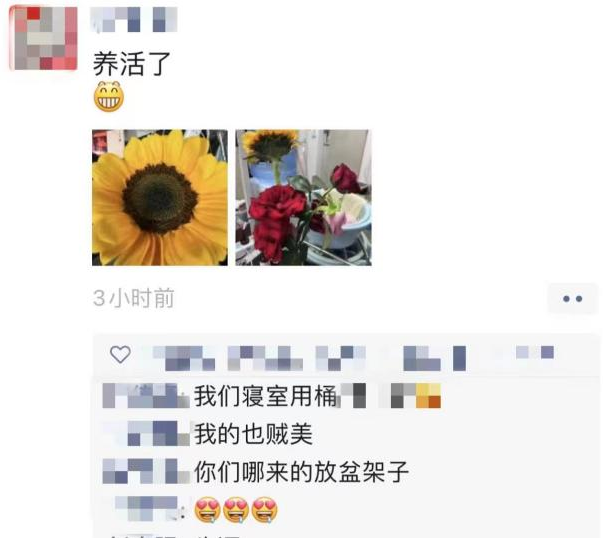Select the caption text 养活了
The image size is (604, 538).
[x=132, y=64]
